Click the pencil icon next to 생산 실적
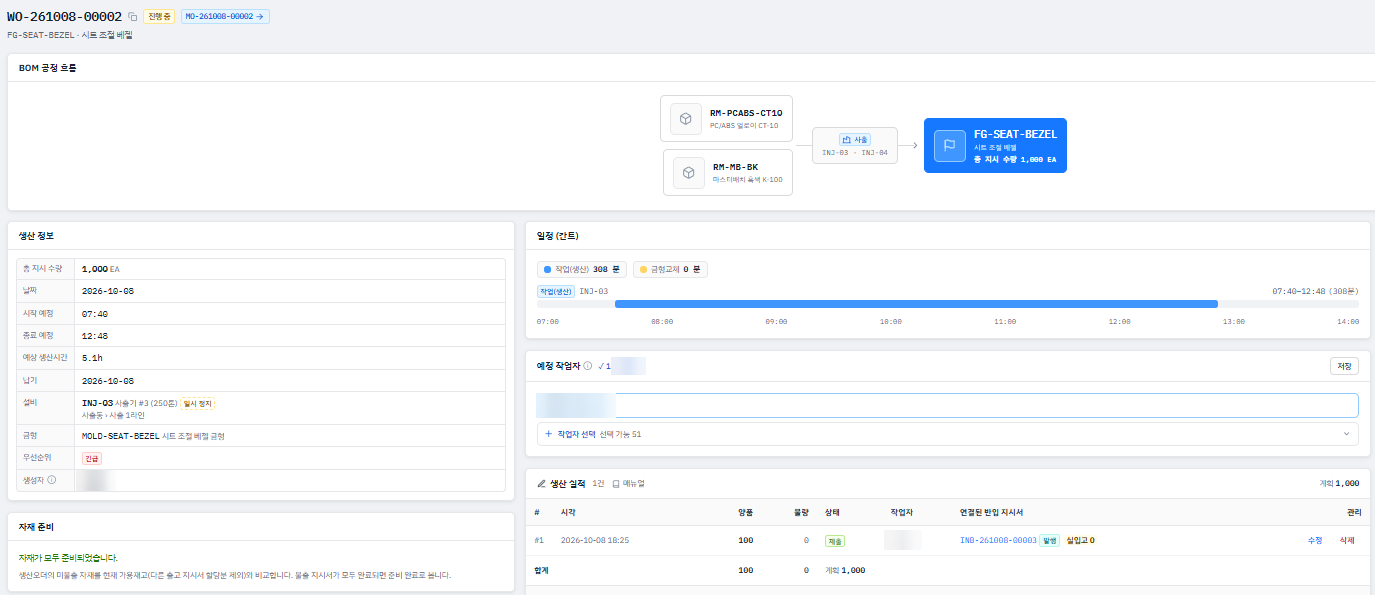The image size is (1375, 595). pyautogui.click(x=542, y=484)
